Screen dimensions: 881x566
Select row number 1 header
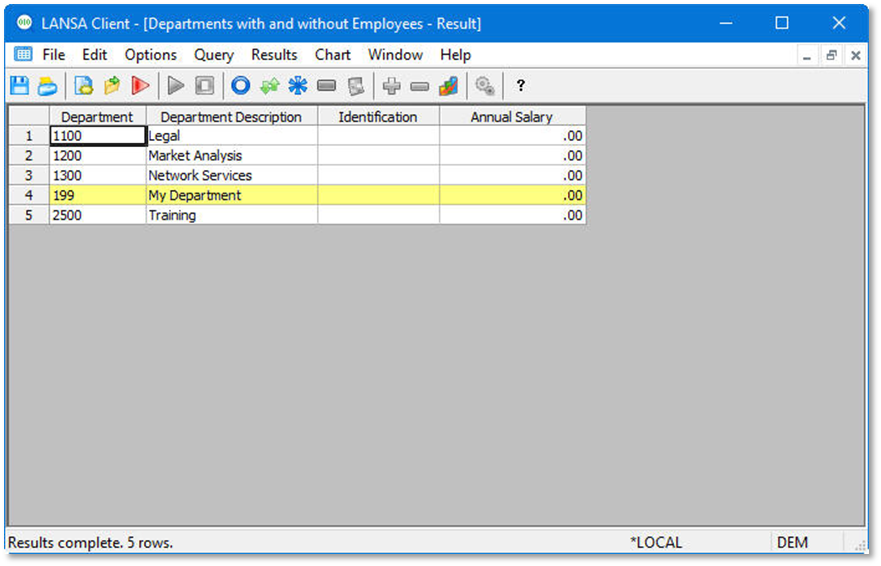pos(29,136)
